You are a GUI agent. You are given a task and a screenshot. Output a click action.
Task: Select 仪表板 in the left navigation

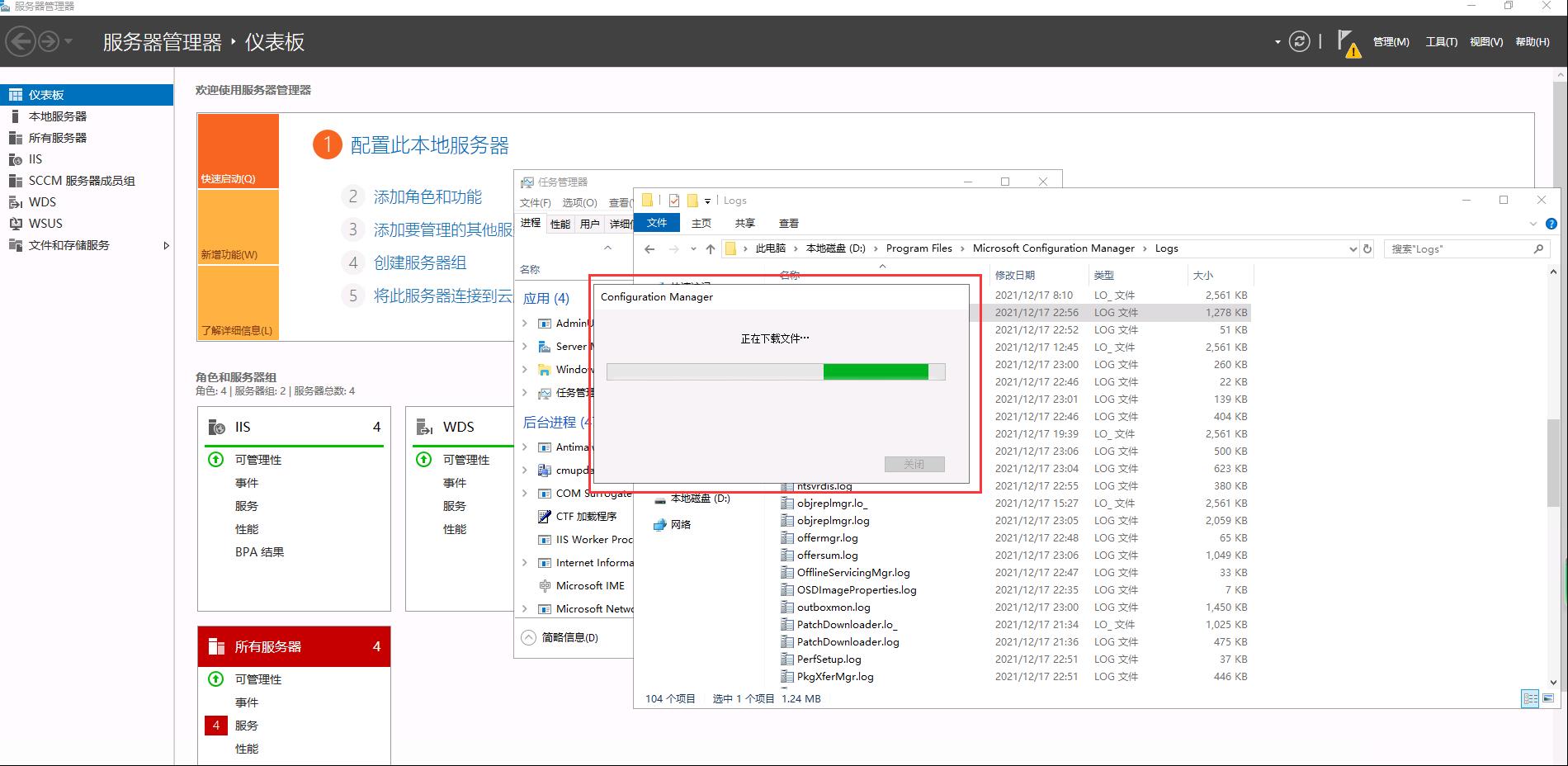point(87,95)
